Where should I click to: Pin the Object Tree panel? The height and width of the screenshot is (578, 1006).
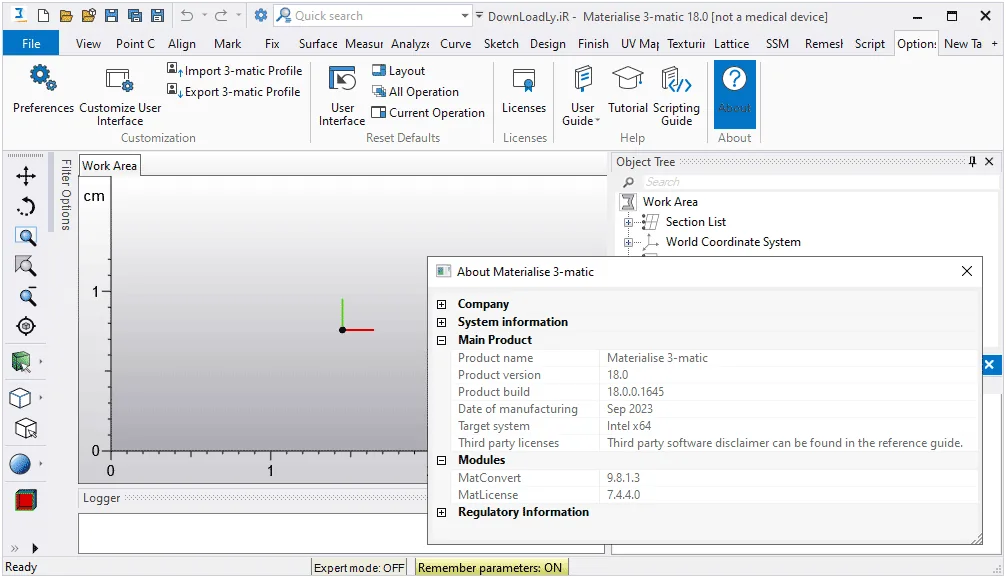972,162
